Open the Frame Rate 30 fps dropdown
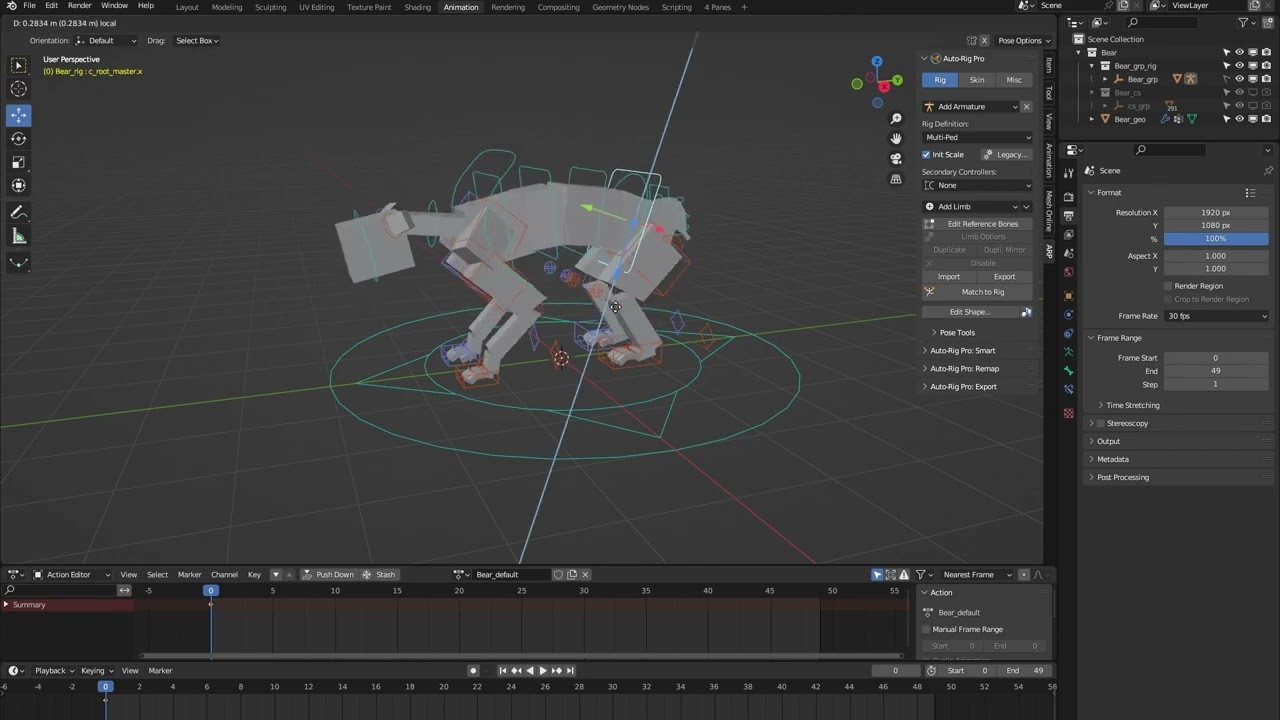The height and width of the screenshot is (720, 1280). 1216,316
